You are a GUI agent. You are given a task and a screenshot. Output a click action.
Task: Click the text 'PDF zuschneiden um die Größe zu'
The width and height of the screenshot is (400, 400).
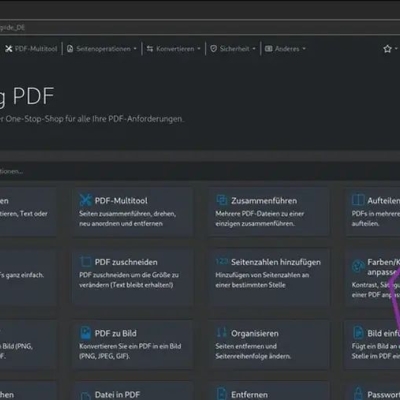pyautogui.click(x=129, y=275)
